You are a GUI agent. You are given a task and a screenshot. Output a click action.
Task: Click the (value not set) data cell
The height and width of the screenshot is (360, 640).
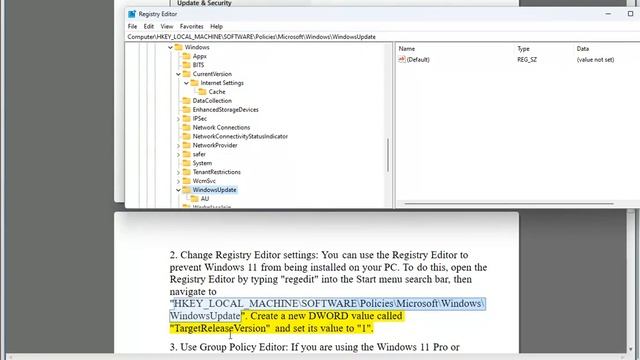(595, 60)
